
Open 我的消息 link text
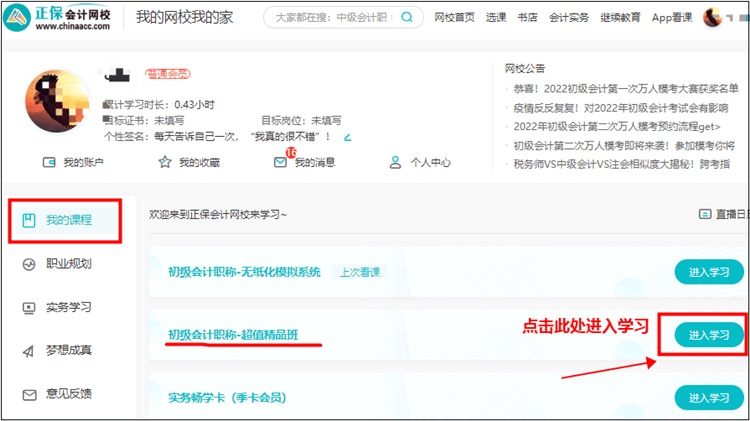[315, 163]
